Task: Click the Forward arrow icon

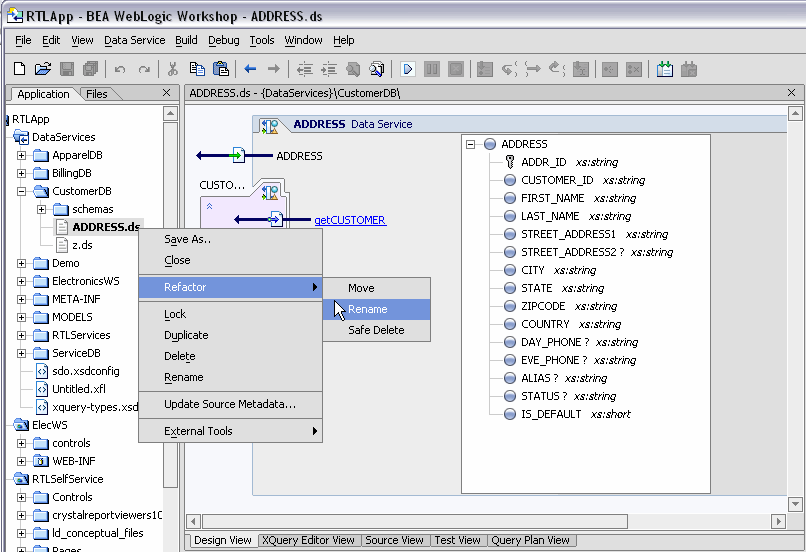Action: point(274,69)
